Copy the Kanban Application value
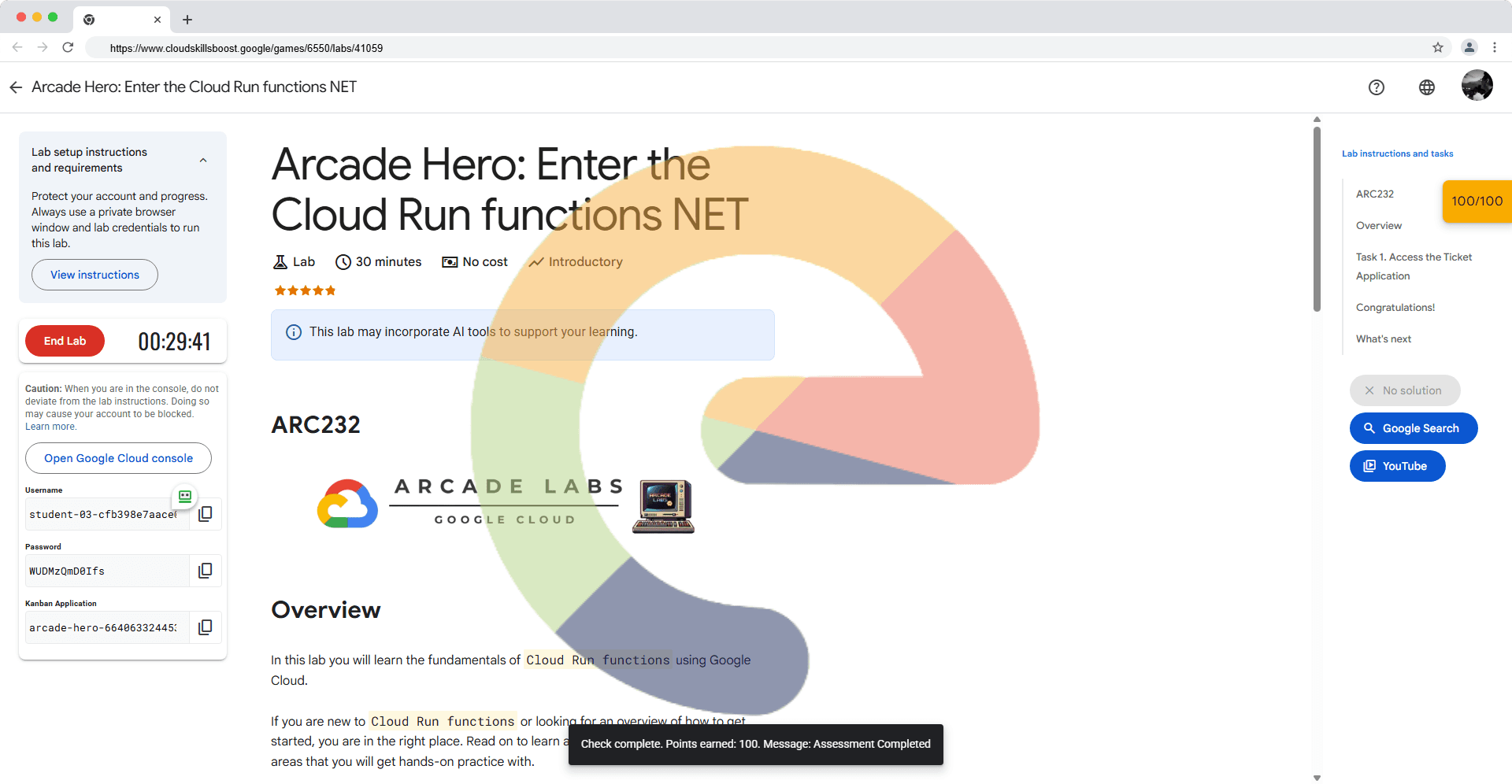Screen dimensions: 1512x784 [205, 627]
